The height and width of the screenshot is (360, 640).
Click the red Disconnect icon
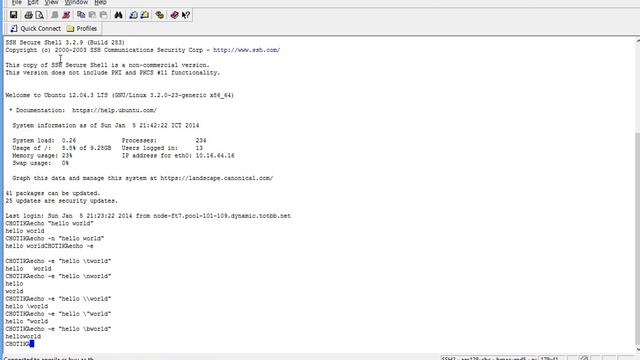click(66, 15)
